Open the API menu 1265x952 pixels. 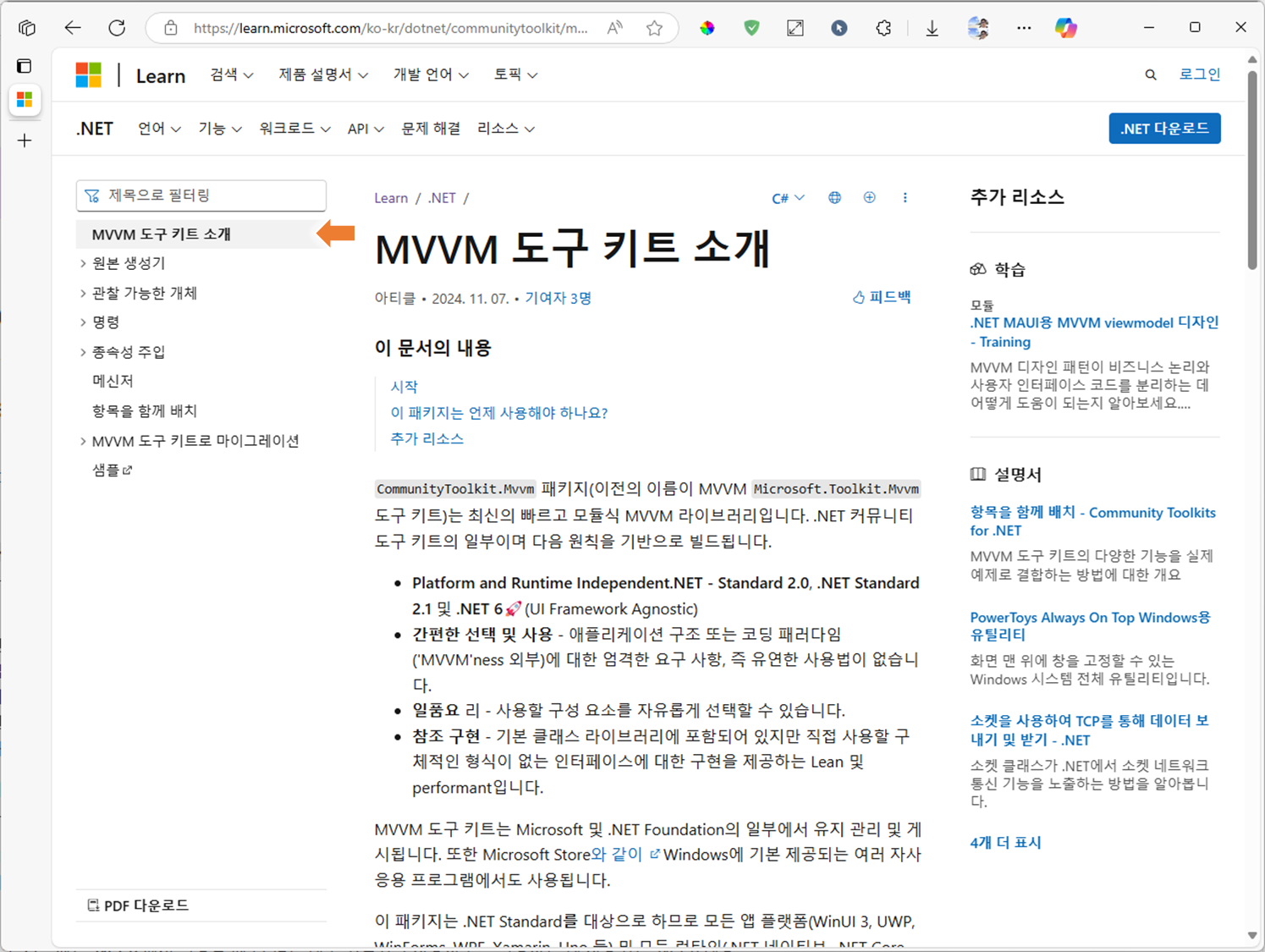pos(366,129)
